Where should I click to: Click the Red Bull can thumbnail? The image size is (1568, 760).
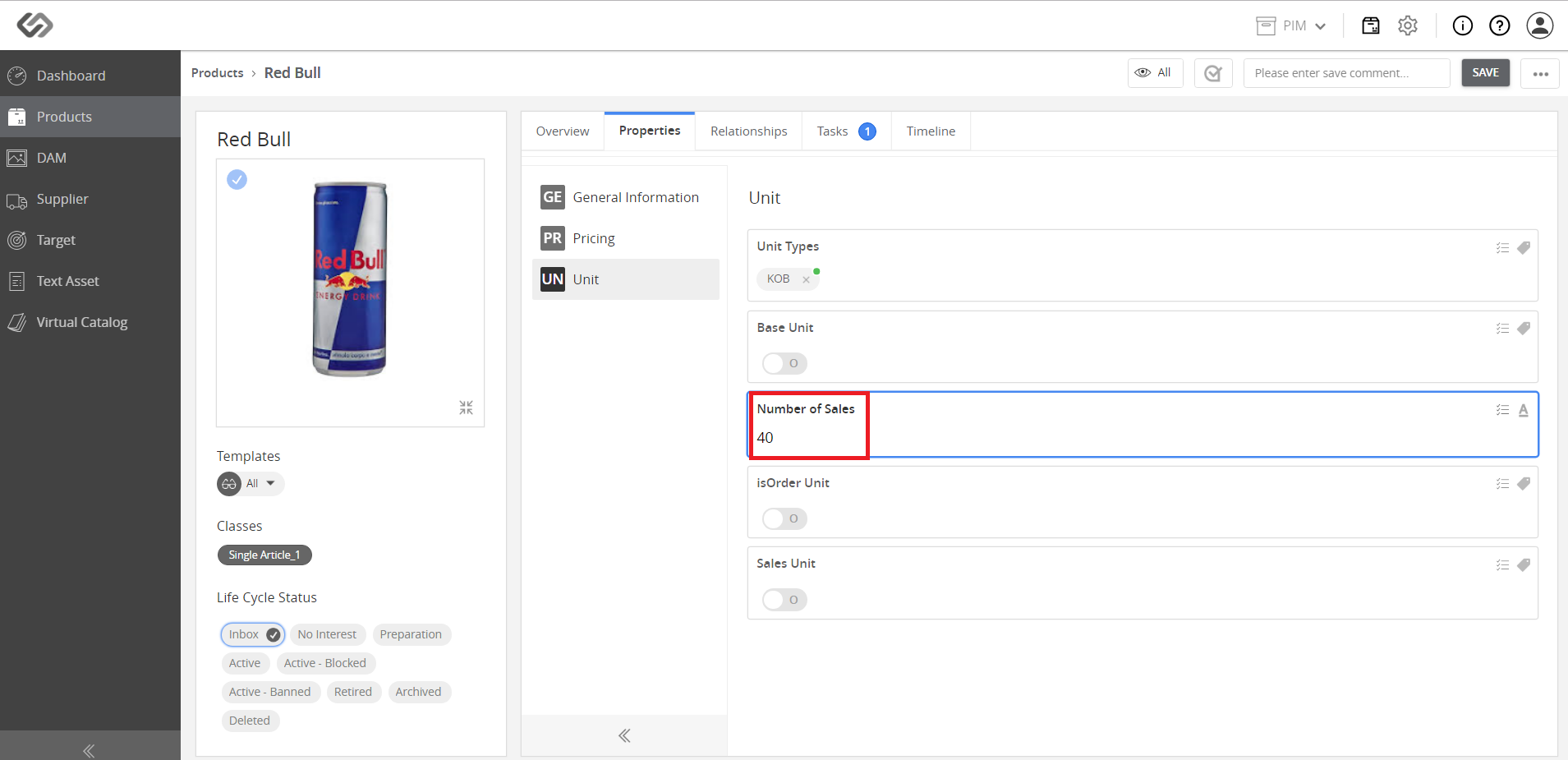tap(350, 279)
